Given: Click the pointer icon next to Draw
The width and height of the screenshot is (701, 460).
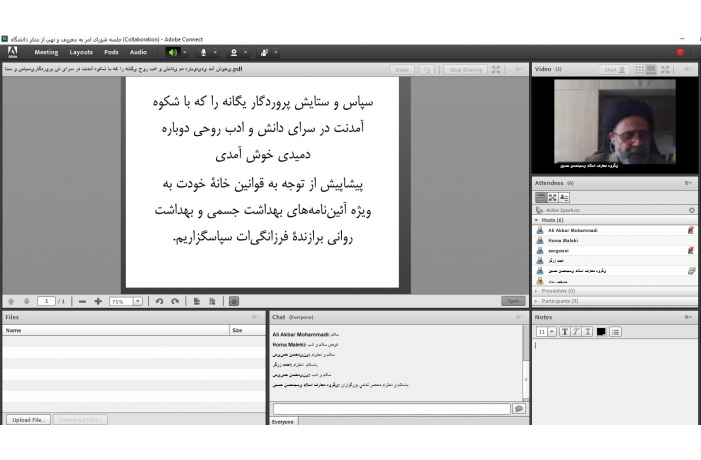Looking at the screenshot, I should (x=427, y=70).
